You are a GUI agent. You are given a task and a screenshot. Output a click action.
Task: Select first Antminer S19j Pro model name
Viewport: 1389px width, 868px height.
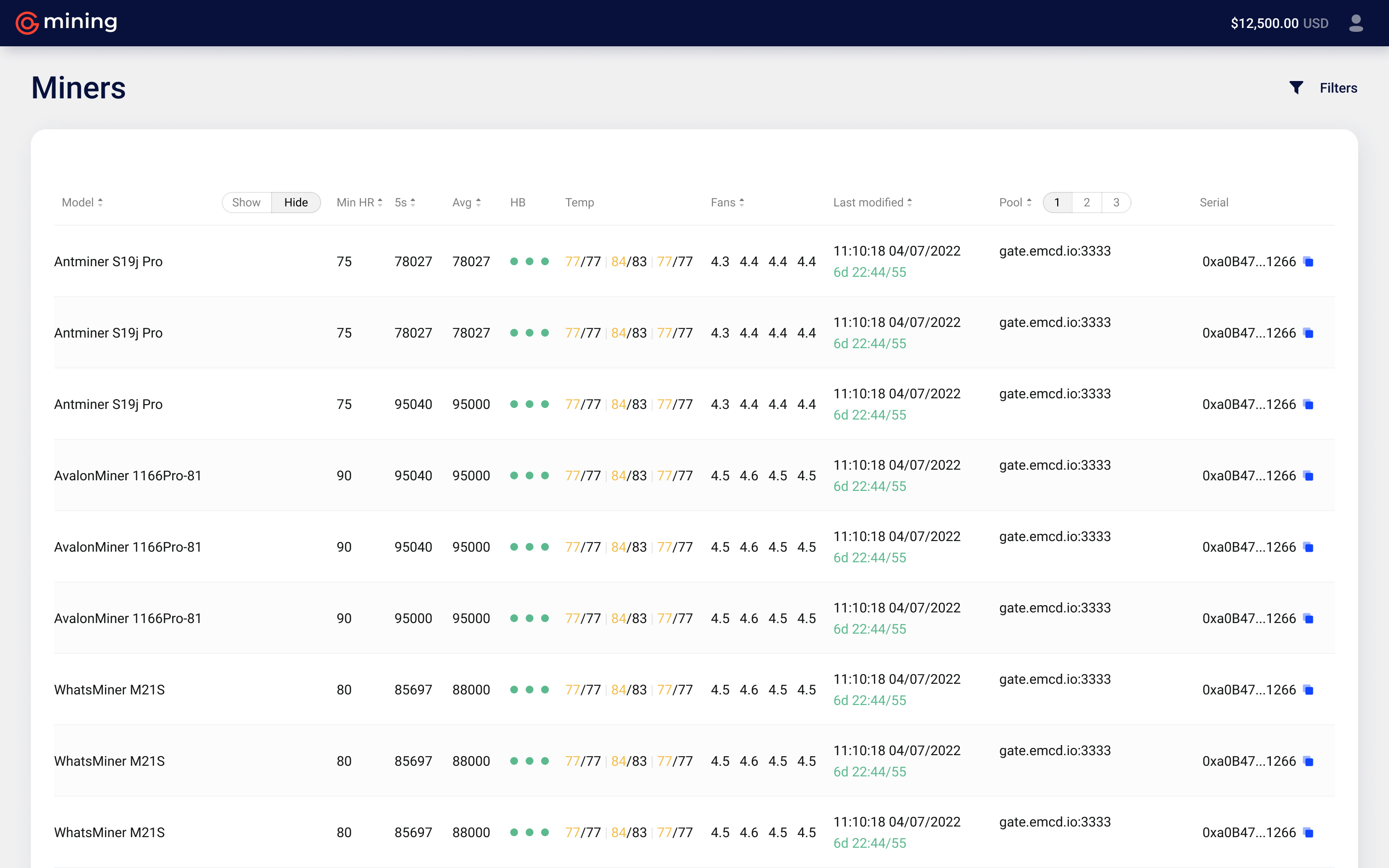(x=109, y=262)
